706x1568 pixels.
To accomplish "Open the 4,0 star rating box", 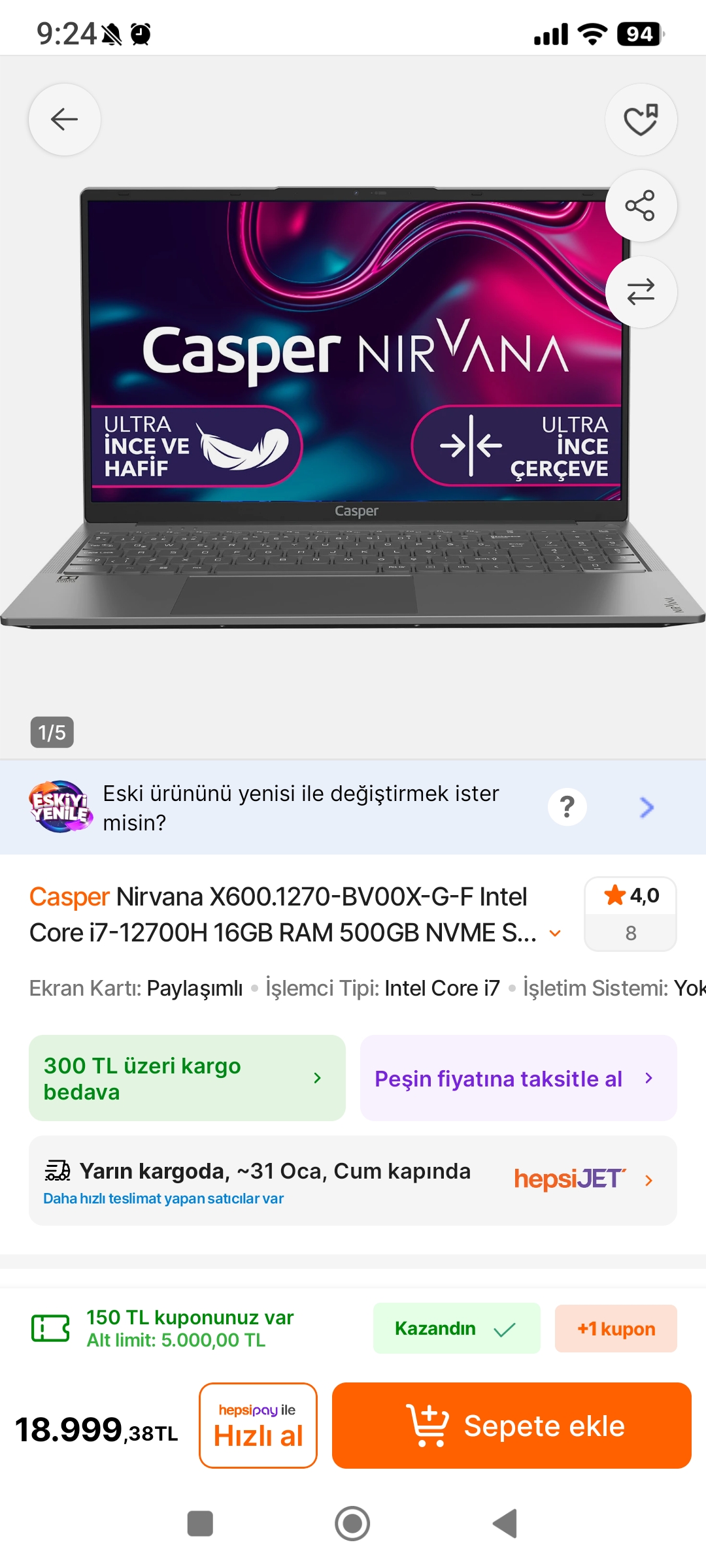I will click(630, 913).
